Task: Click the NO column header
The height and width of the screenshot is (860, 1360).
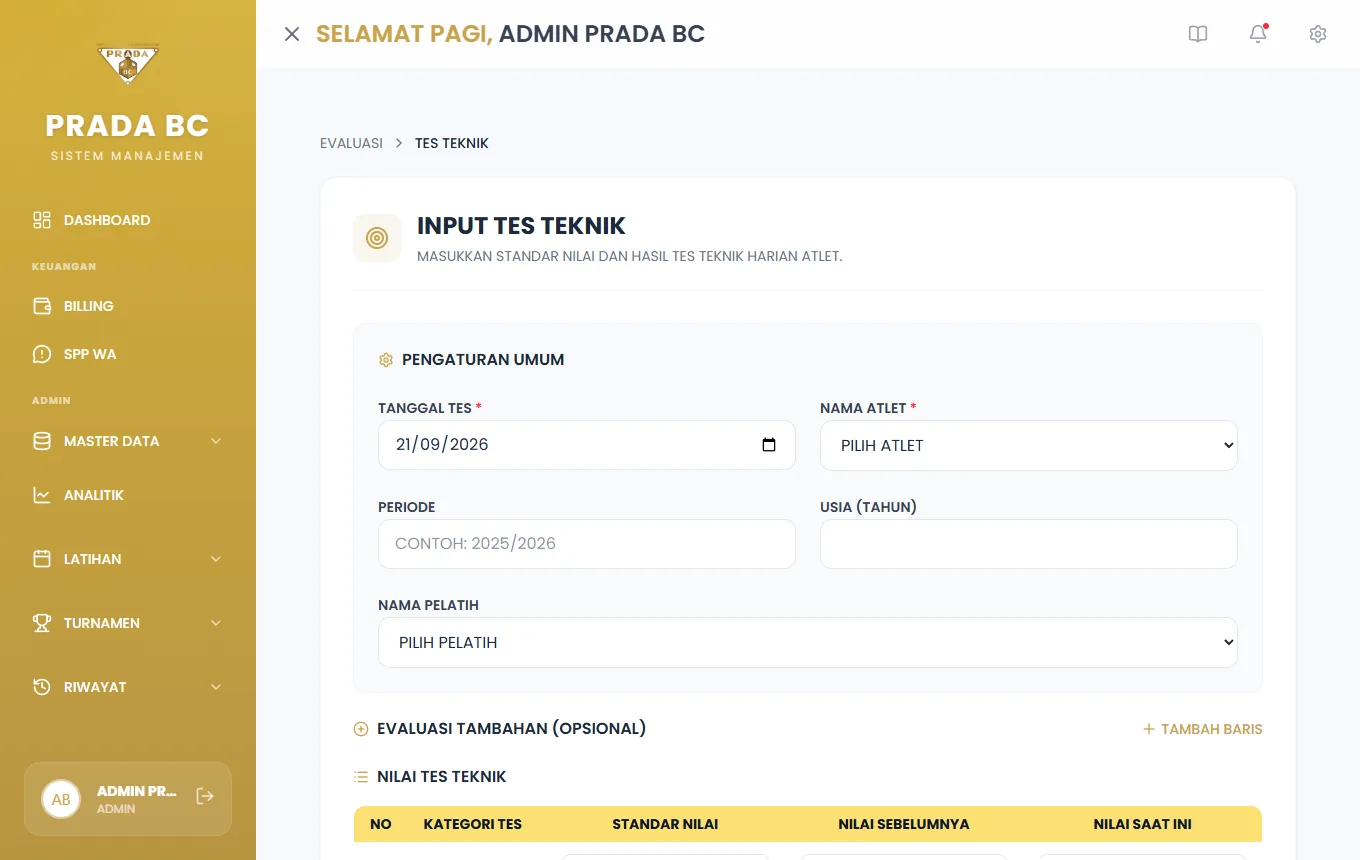Action: (381, 824)
